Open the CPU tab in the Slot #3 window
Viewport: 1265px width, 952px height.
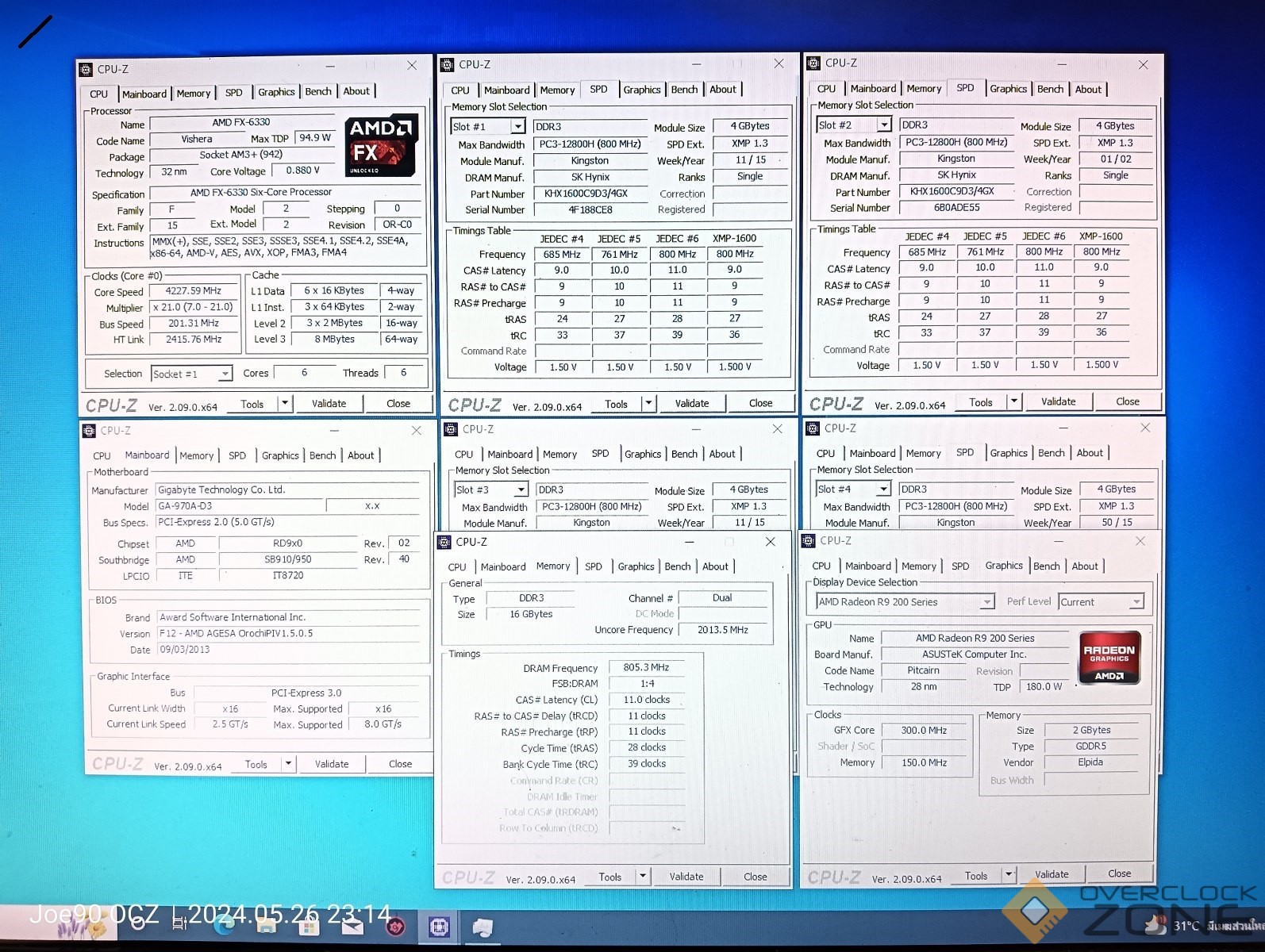463,455
